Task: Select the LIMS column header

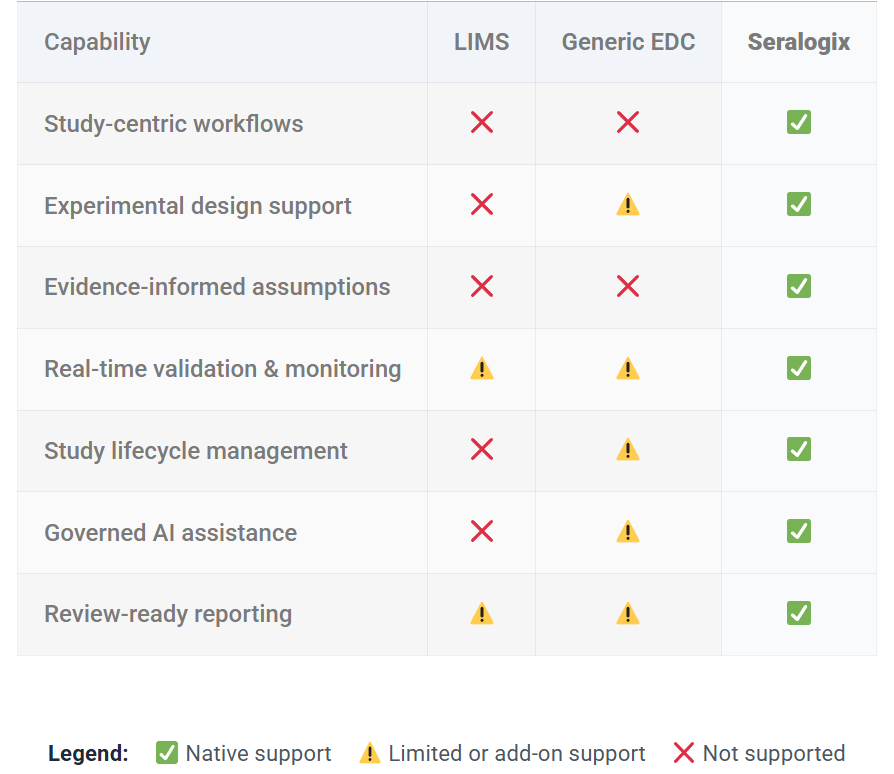Action: 481,42
